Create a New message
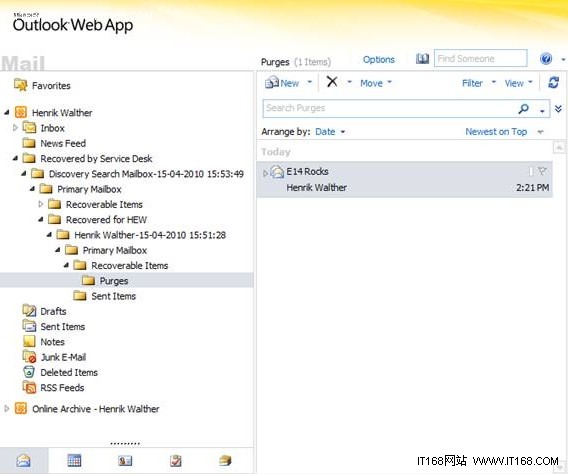This screenshot has width=568, height=474. (282, 83)
